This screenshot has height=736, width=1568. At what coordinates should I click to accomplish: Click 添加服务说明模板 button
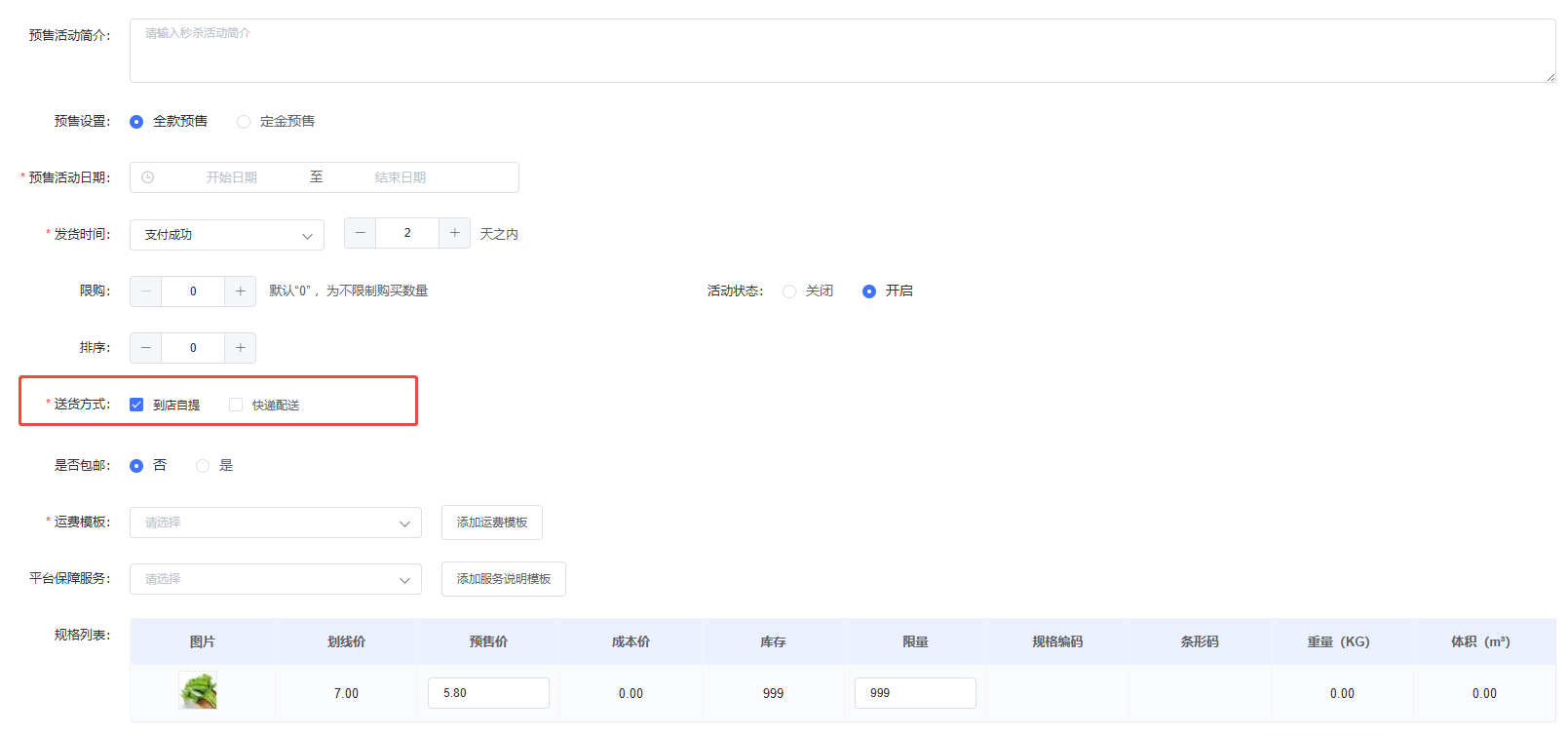pos(503,579)
